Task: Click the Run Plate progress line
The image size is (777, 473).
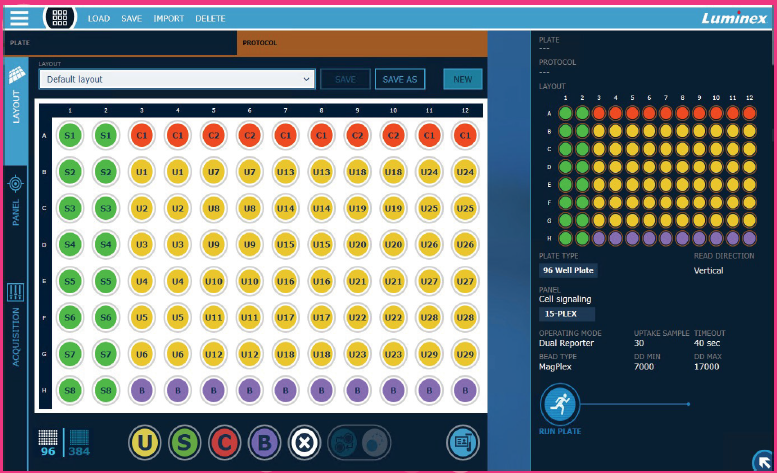Action: [x=635, y=404]
